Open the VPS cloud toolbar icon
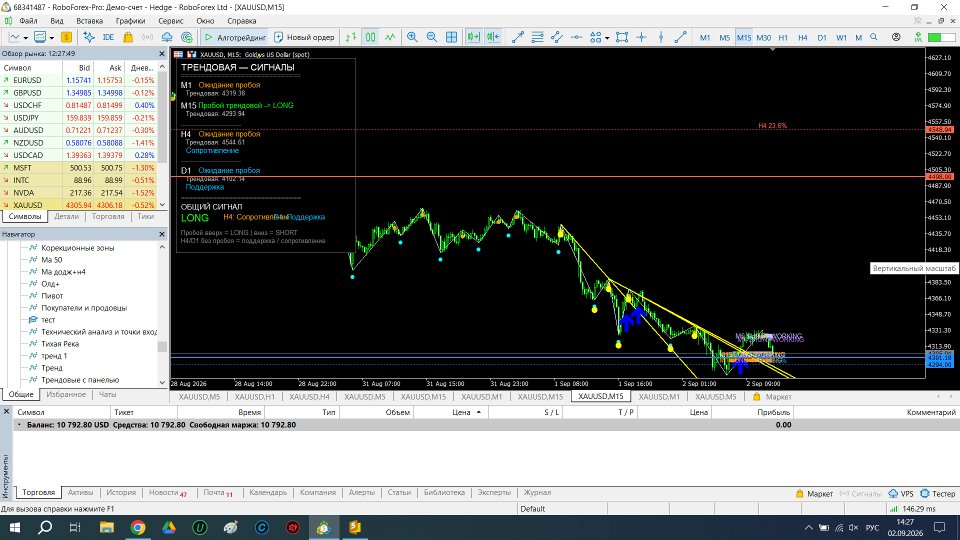The width and height of the screenshot is (960, 540). point(167,37)
